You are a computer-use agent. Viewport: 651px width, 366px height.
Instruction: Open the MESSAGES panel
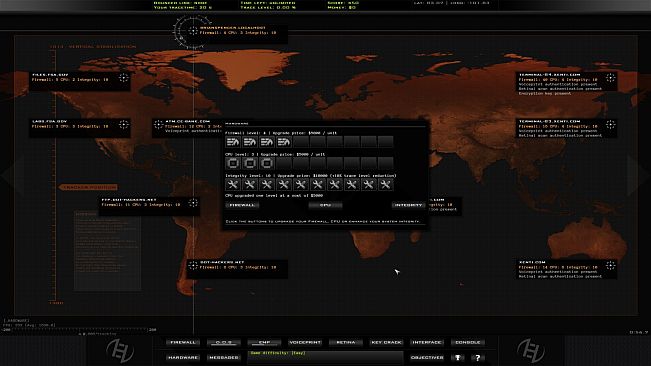click(x=223, y=357)
